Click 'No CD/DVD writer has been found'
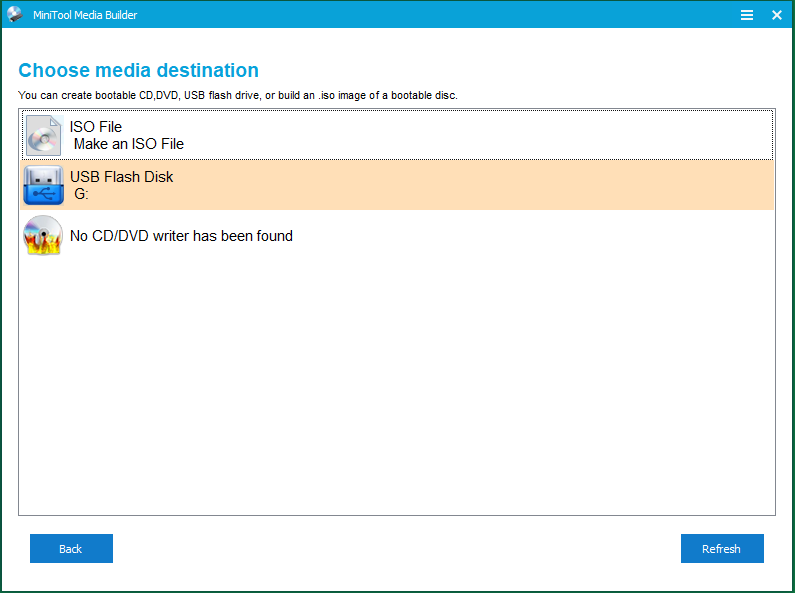The image size is (795, 593). coord(182,236)
